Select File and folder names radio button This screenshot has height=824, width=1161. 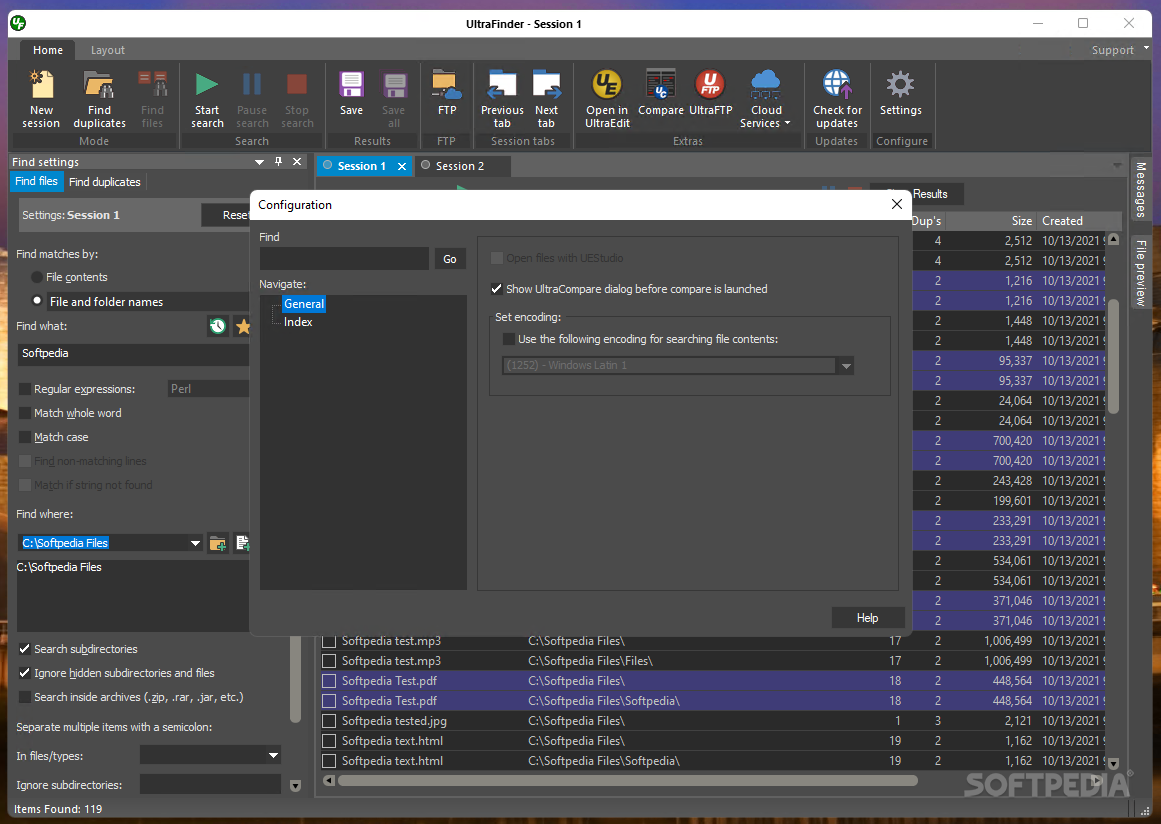click(x=37, y=301)
